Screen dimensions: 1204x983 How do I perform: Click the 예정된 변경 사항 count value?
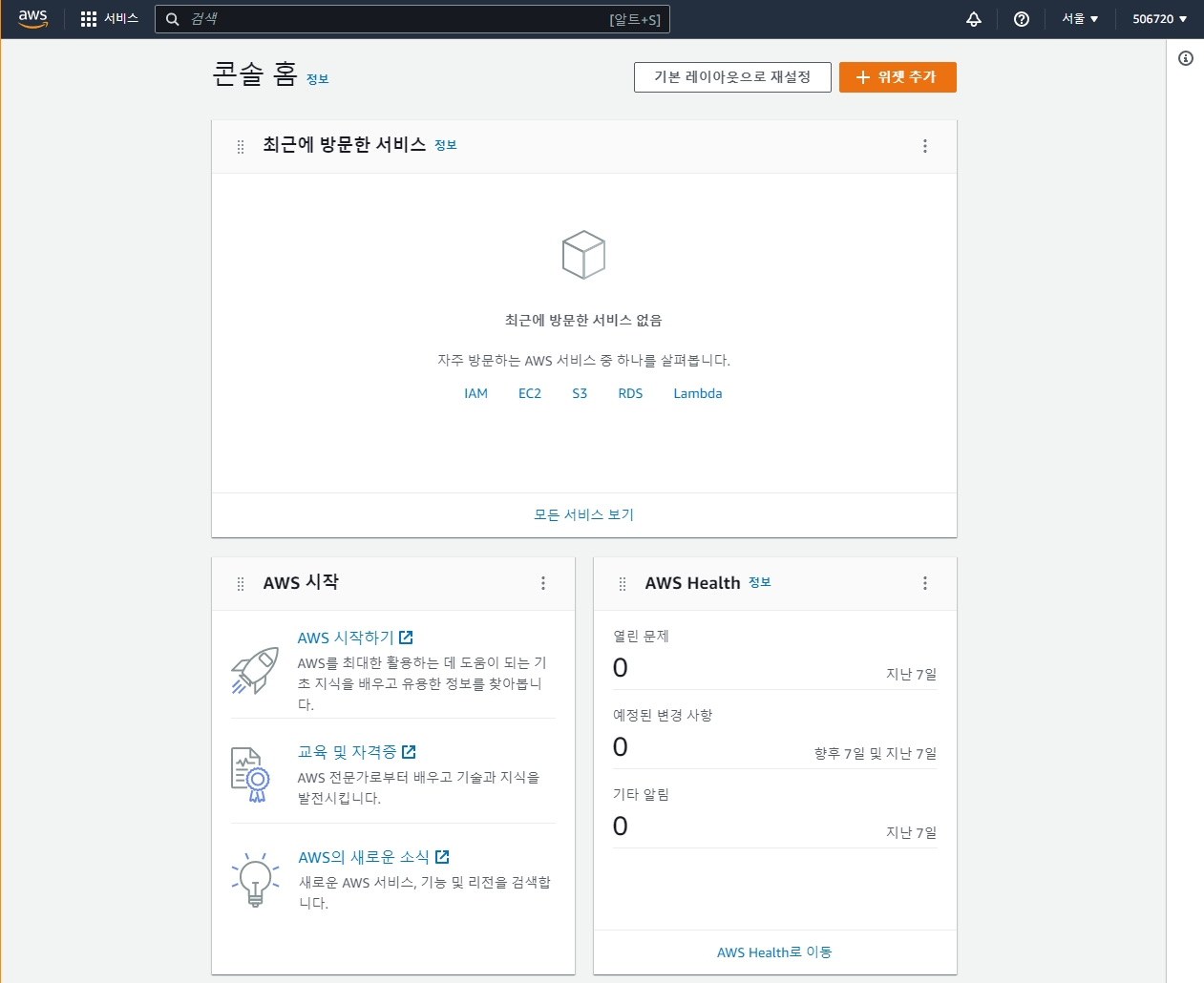tap(621, 747)
